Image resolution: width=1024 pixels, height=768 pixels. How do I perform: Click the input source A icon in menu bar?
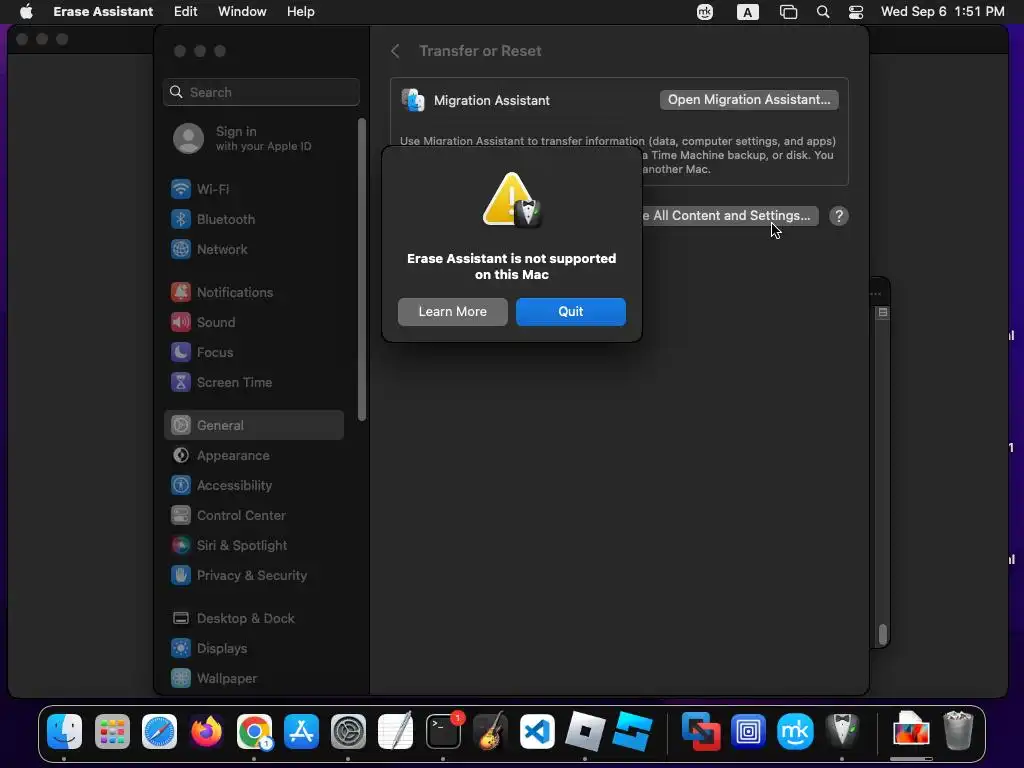pos(748,12)
